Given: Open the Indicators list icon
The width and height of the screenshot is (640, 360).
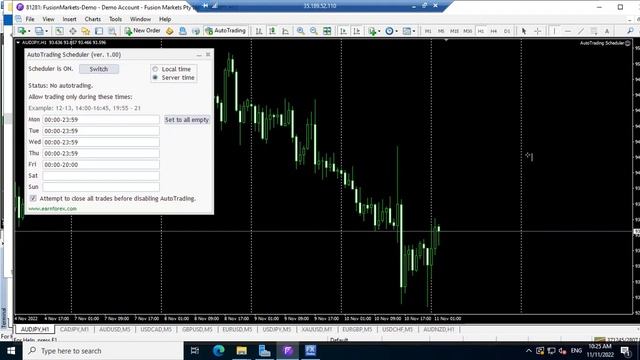Looking at the screenshot, I should [x=372, y=31].
